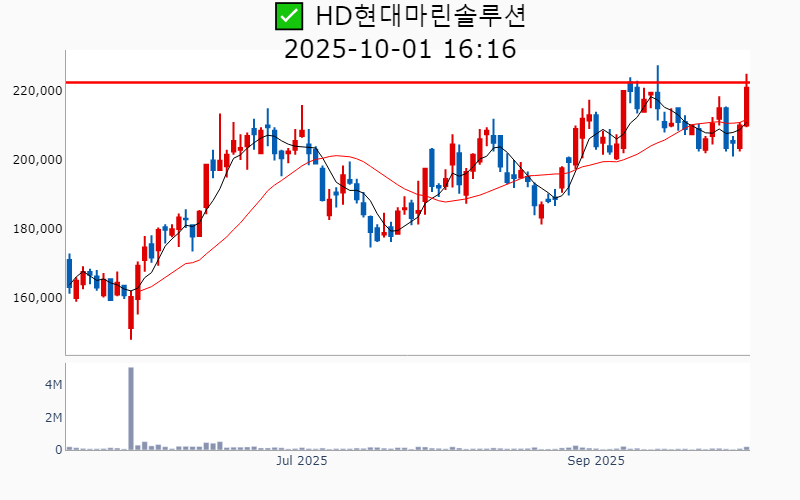
Task: Click the red horizontal resistance line
Action: [x=400, y=82]
